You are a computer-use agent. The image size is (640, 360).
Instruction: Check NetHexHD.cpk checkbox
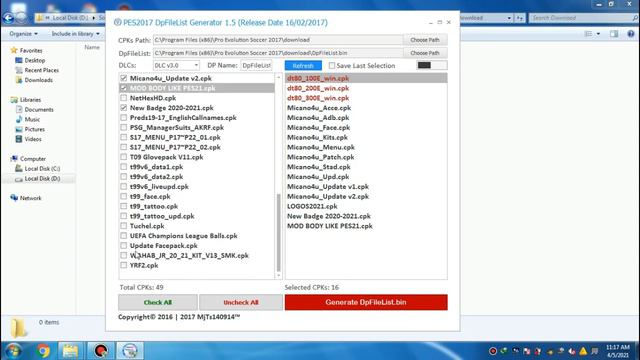coord(124,98)
